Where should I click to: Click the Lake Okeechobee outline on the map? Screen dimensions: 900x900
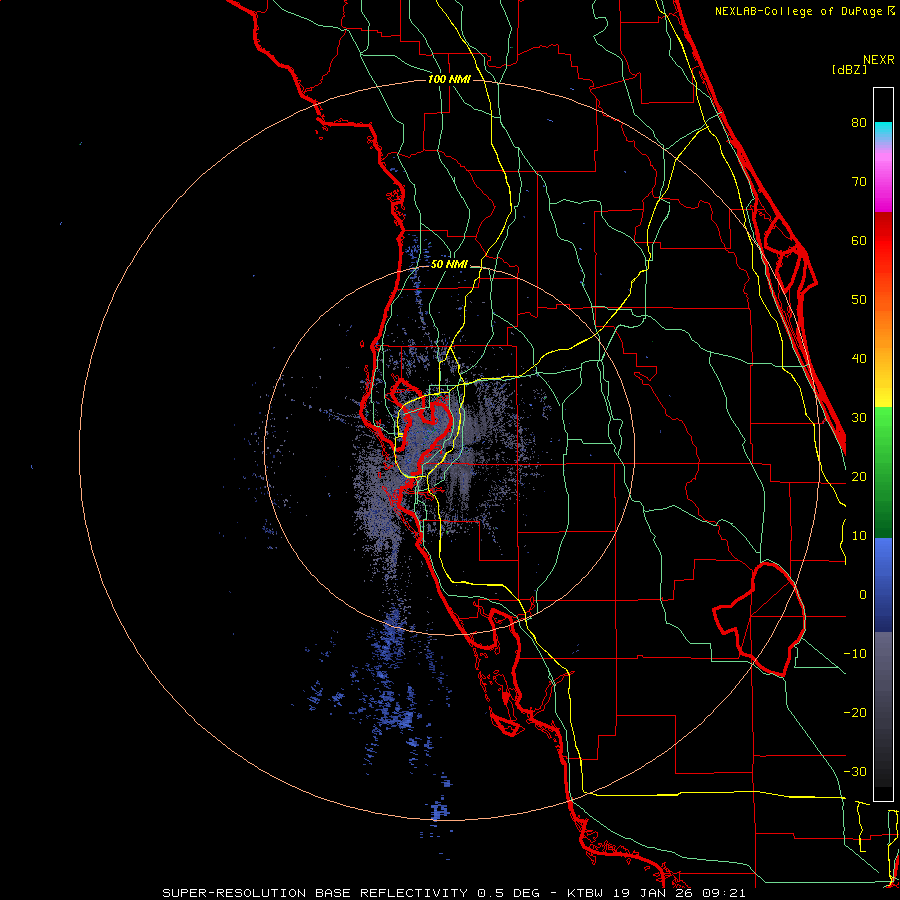759,619
